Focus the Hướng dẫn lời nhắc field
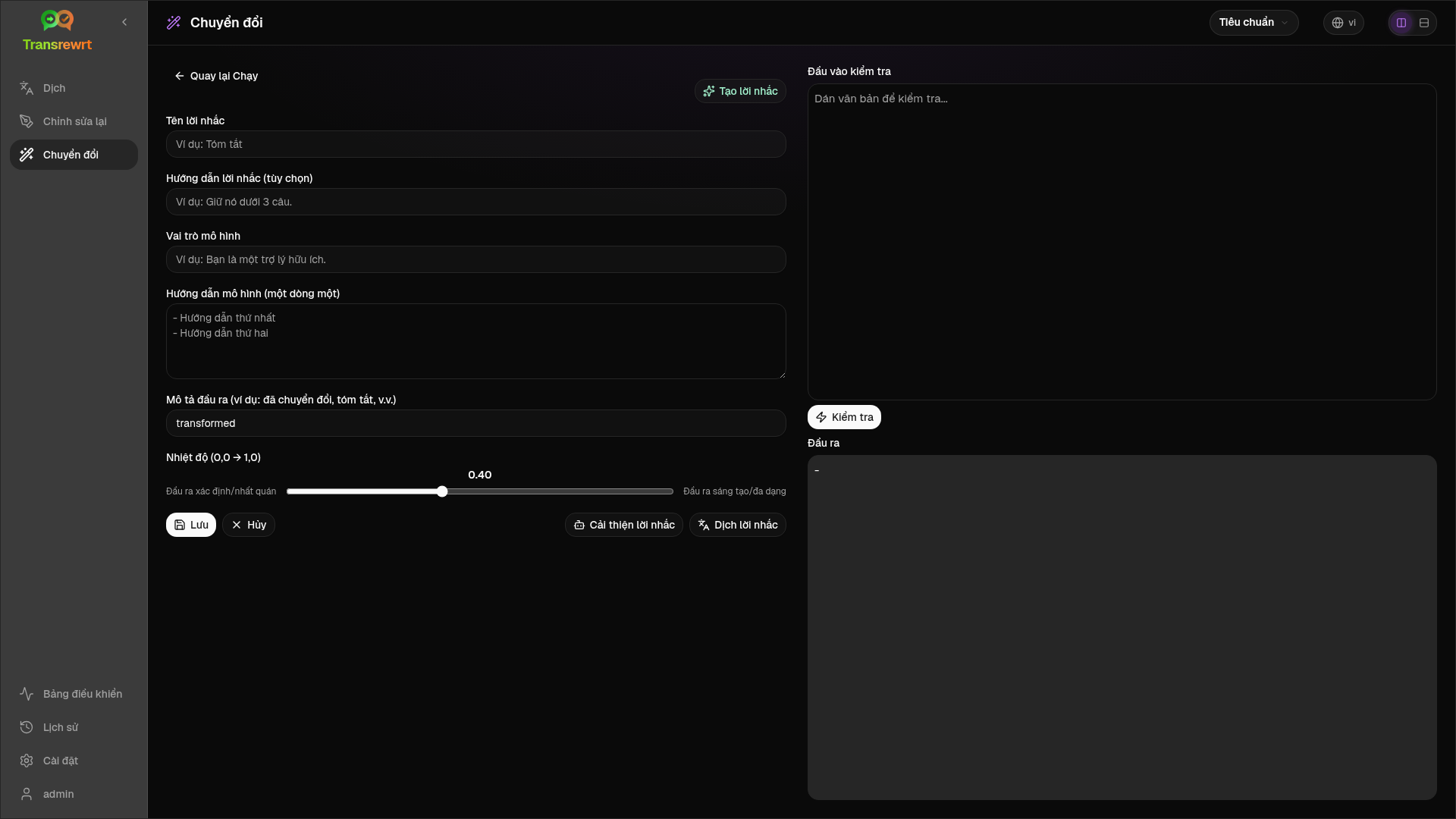 click(x=476, y=202)
